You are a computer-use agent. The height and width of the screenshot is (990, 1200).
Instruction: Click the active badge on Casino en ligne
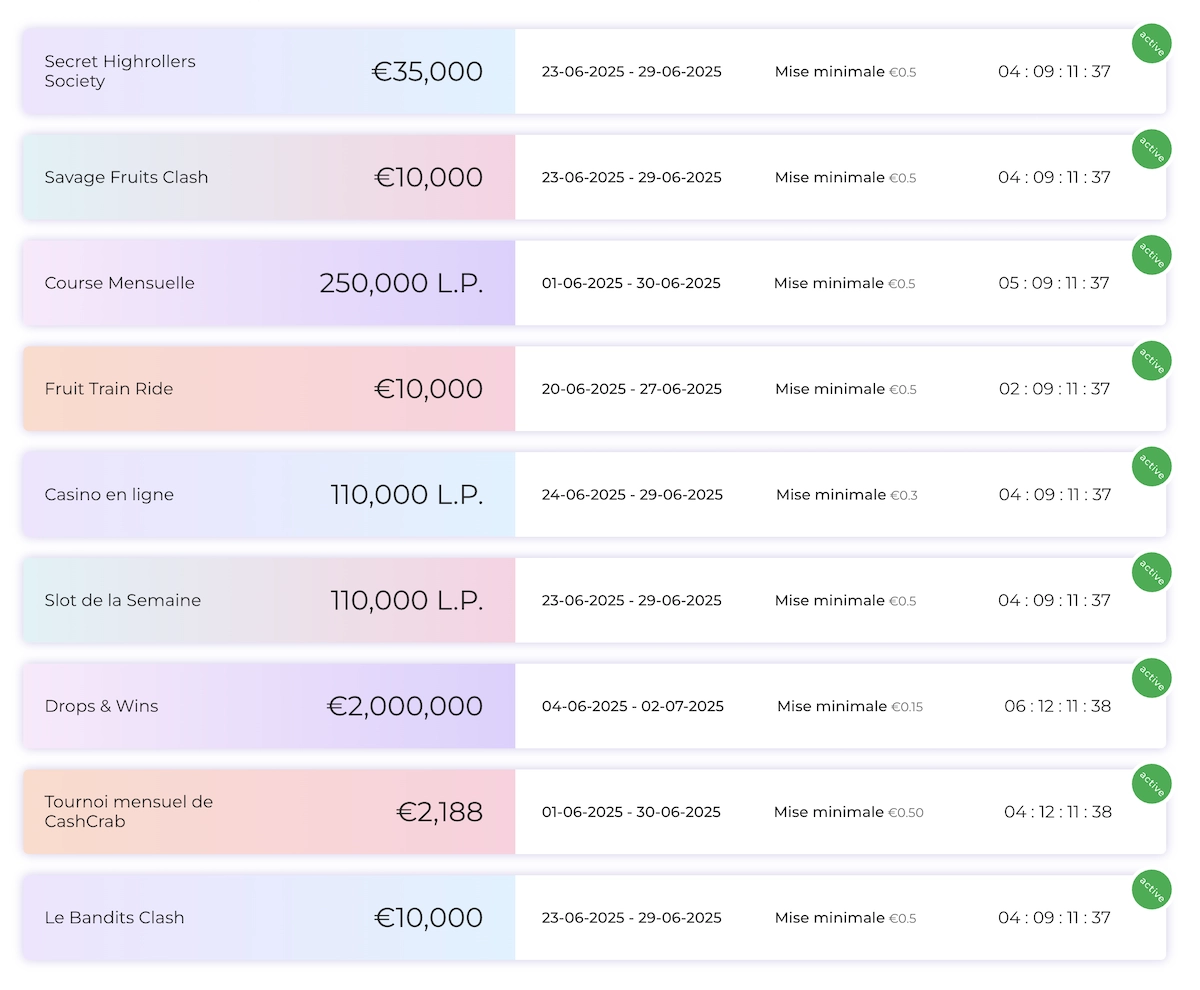(1151, 467)
